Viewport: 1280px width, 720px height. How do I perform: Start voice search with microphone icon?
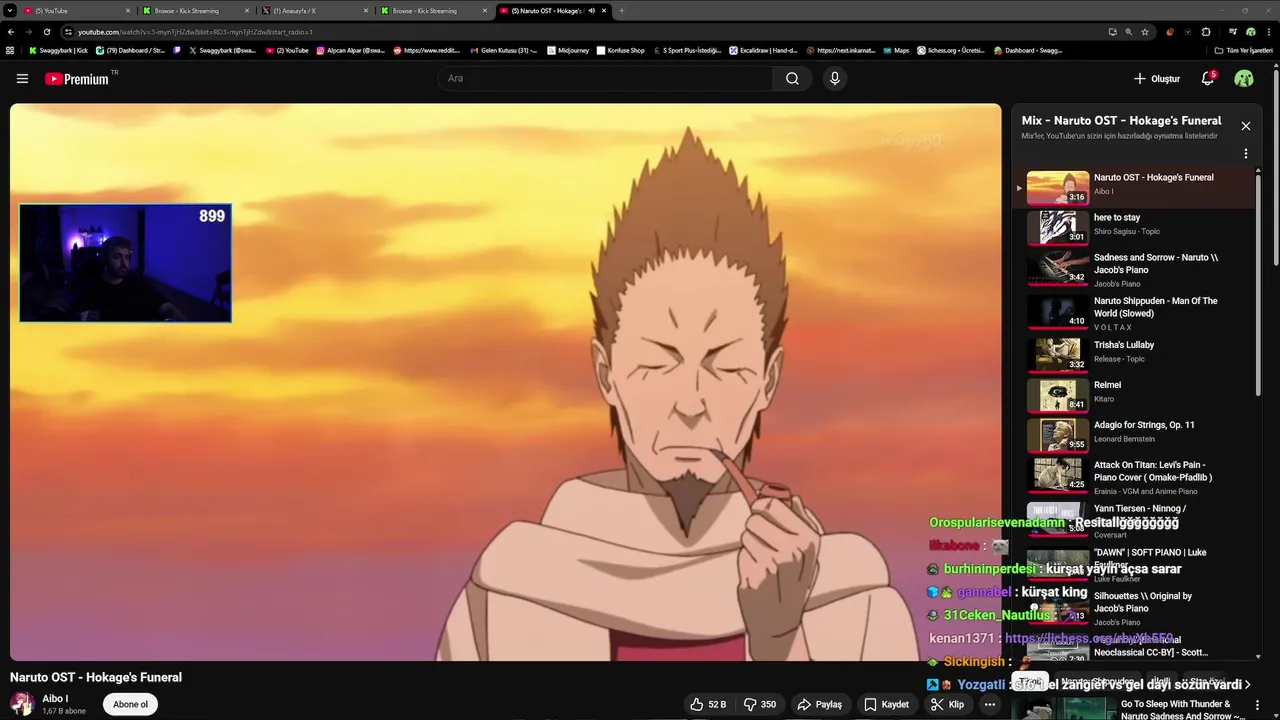click(835, 78)
